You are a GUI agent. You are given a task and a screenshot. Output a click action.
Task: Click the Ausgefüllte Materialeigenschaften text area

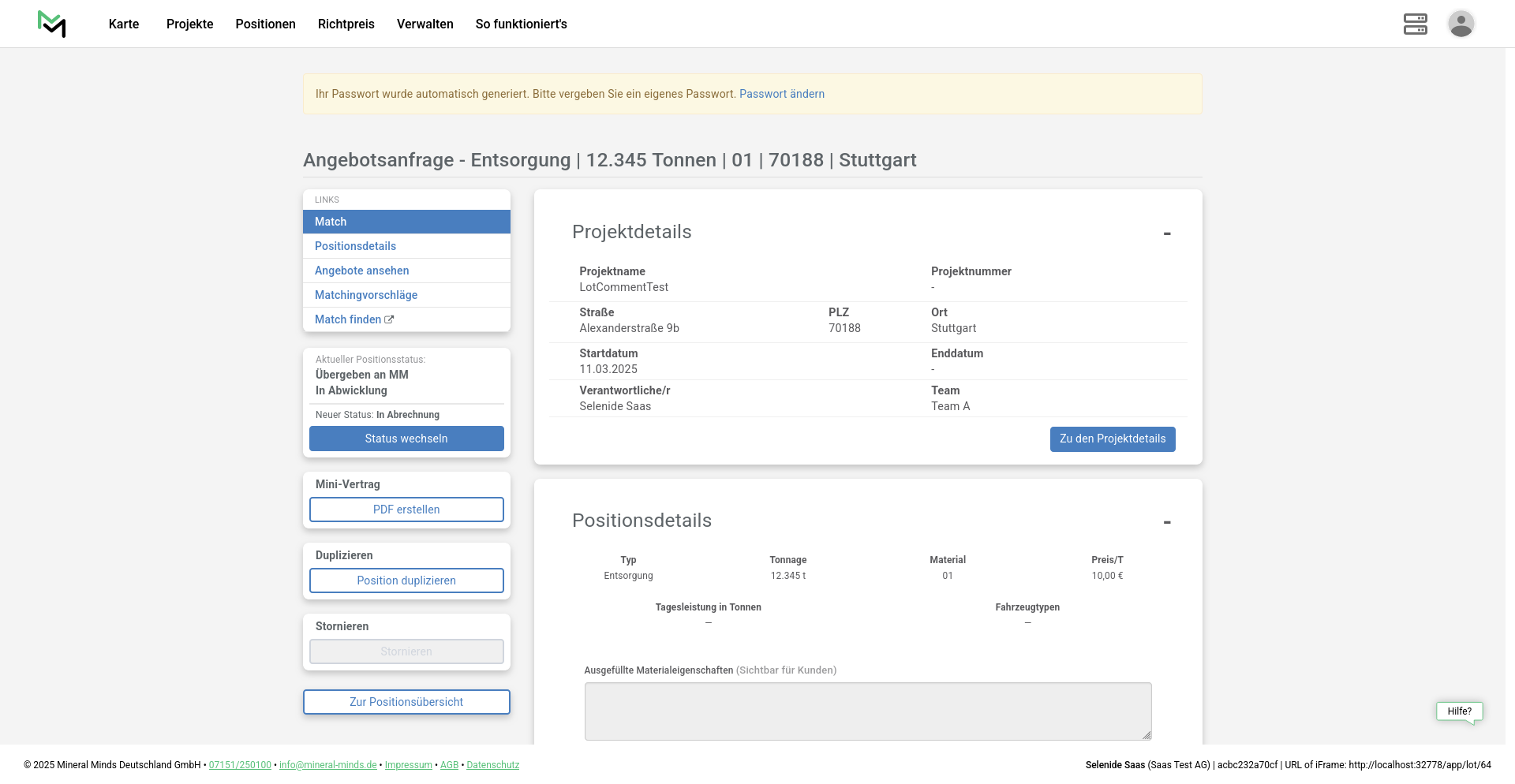[867, 711]
